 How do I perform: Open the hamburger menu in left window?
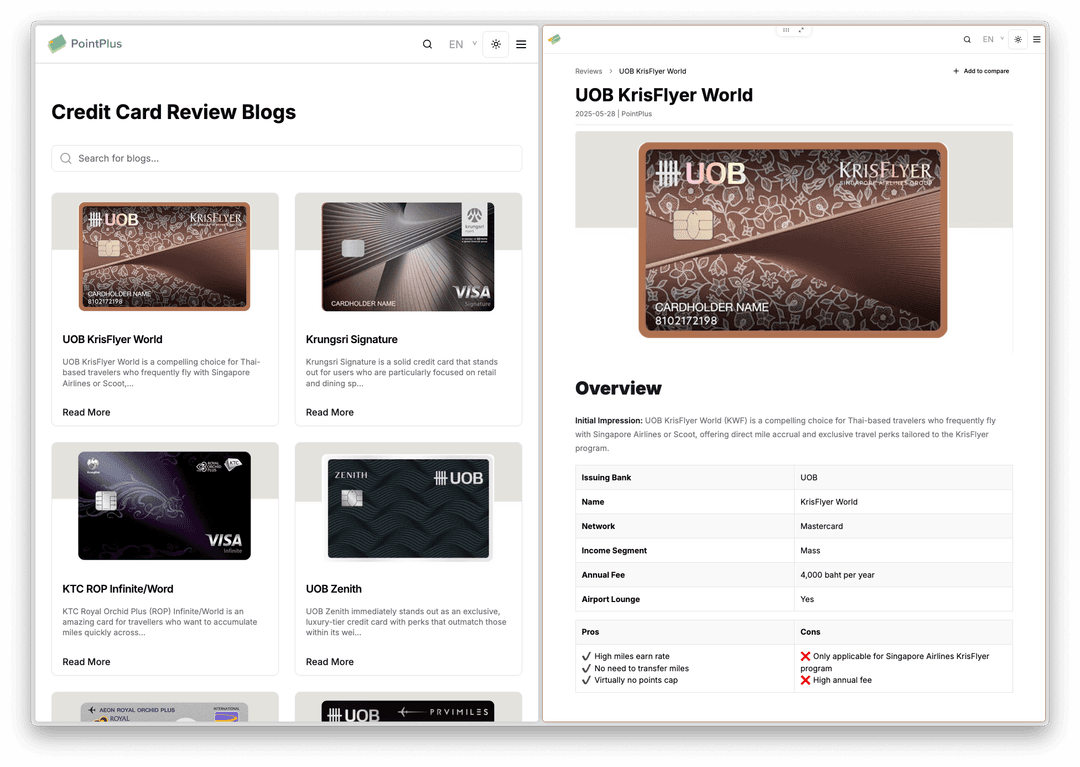(x=521, y=44)
